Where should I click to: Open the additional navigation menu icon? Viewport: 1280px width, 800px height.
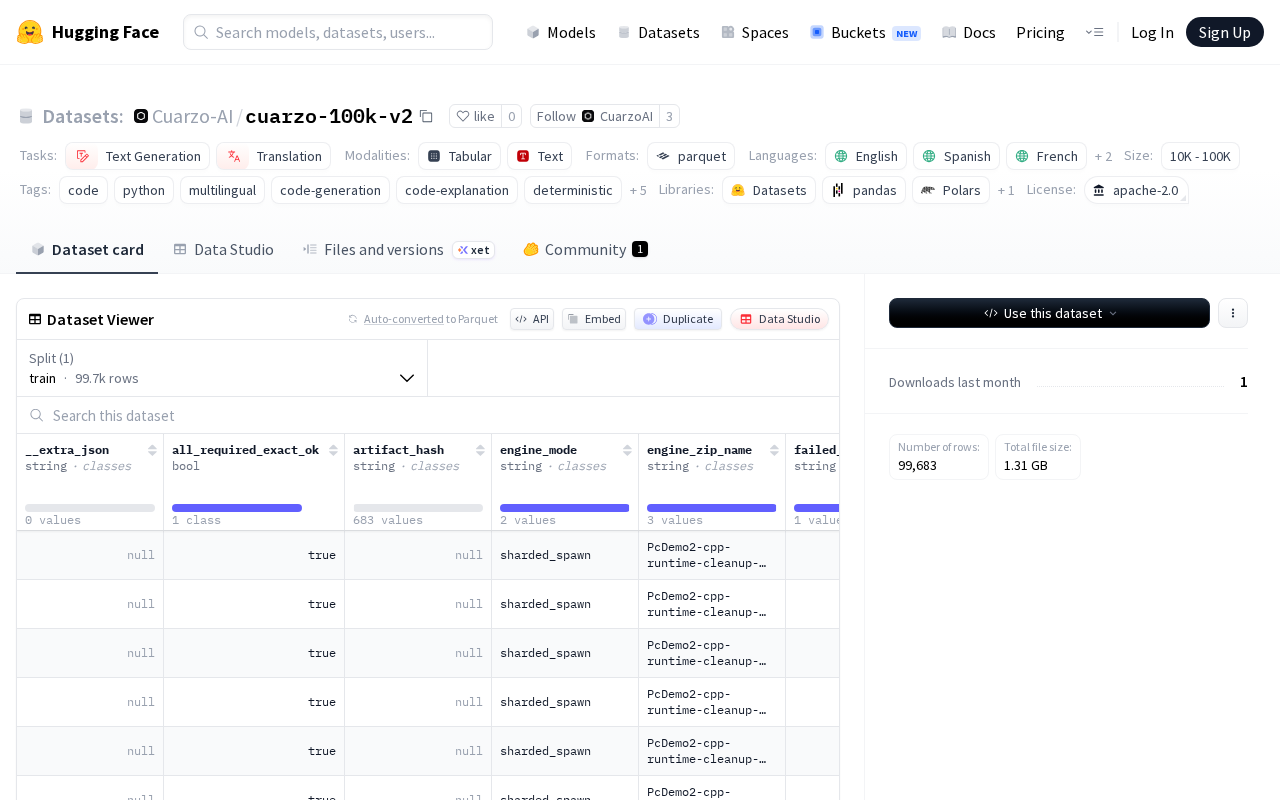(x=1094, y=32)
